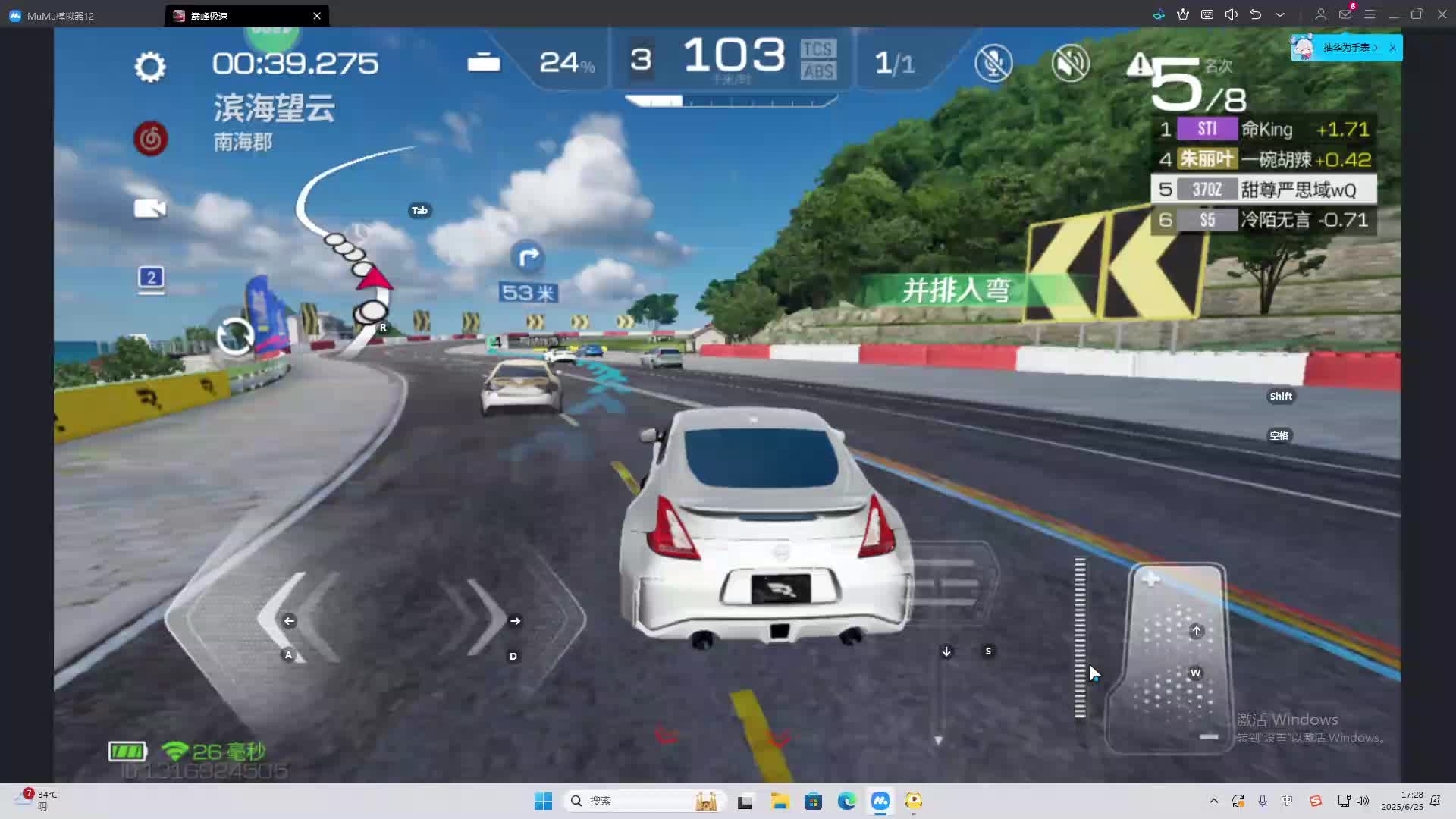Screen dimensions: 1456x819
Task: Toggle TCS traction control indicator
Action: [x=817, y=49]
